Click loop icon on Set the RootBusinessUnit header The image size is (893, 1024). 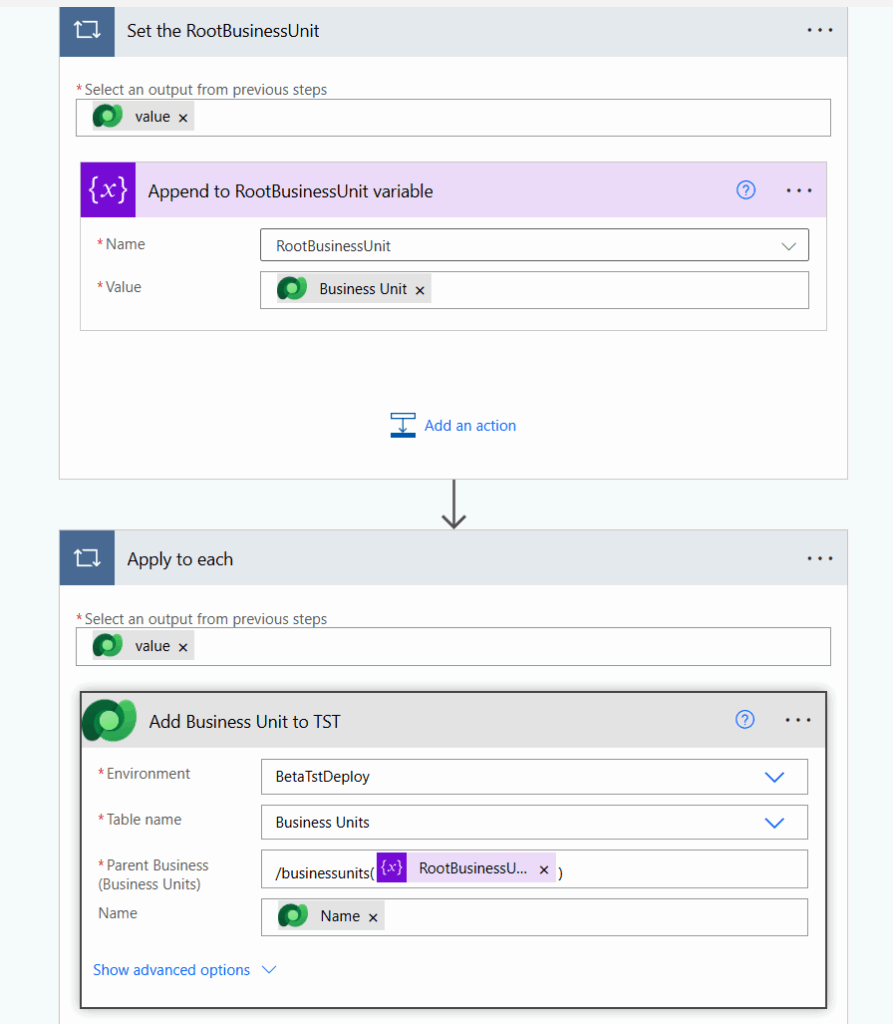[x=87, y=31]
